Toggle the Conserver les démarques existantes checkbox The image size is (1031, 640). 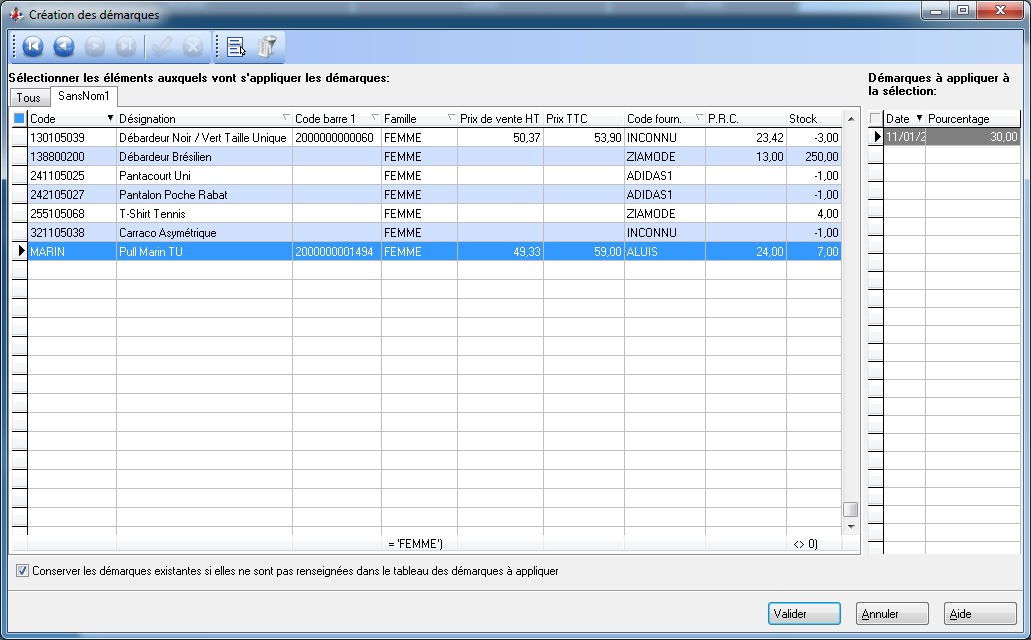tap(23, 571)
